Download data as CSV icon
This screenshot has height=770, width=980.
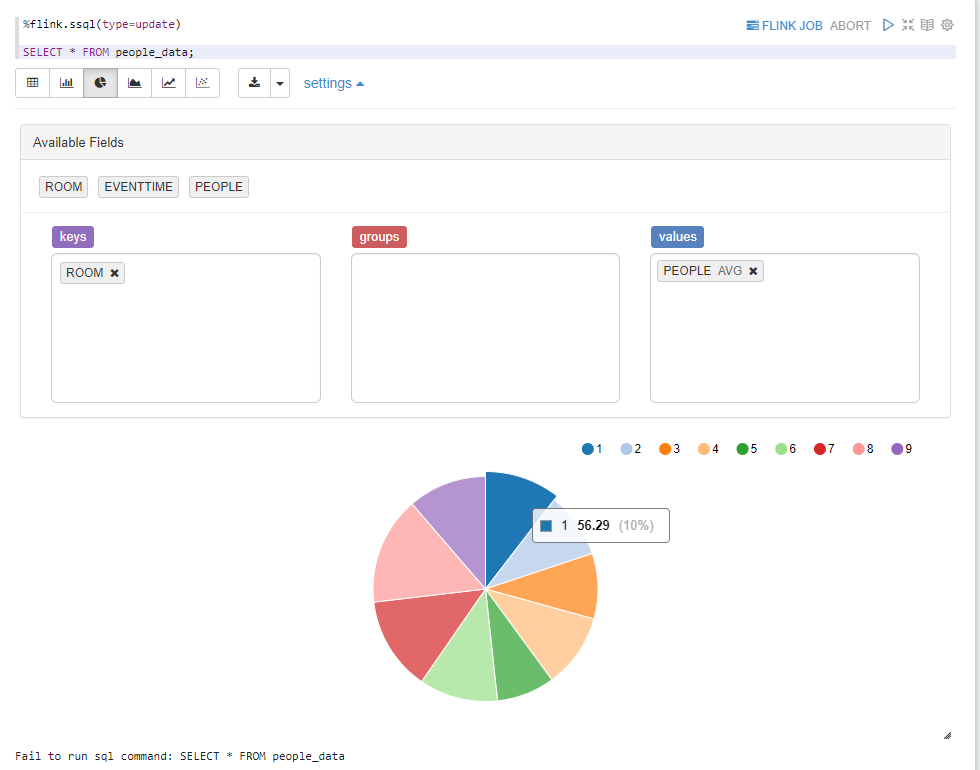click(x=254, y=83)
